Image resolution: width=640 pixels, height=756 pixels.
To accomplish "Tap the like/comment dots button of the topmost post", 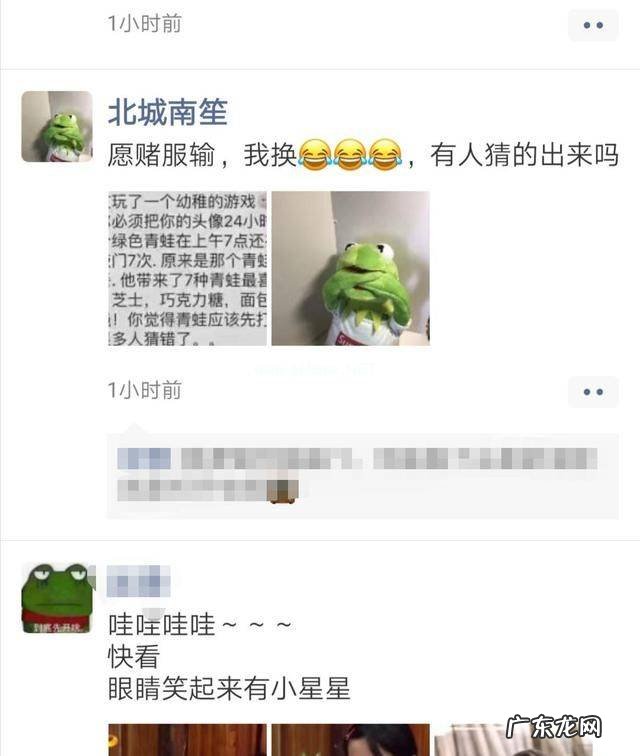I will (x=593, y=25).
